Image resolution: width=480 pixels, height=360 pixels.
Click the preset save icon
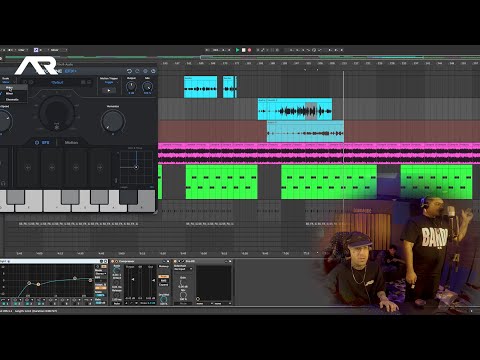(x=83, y=82)
